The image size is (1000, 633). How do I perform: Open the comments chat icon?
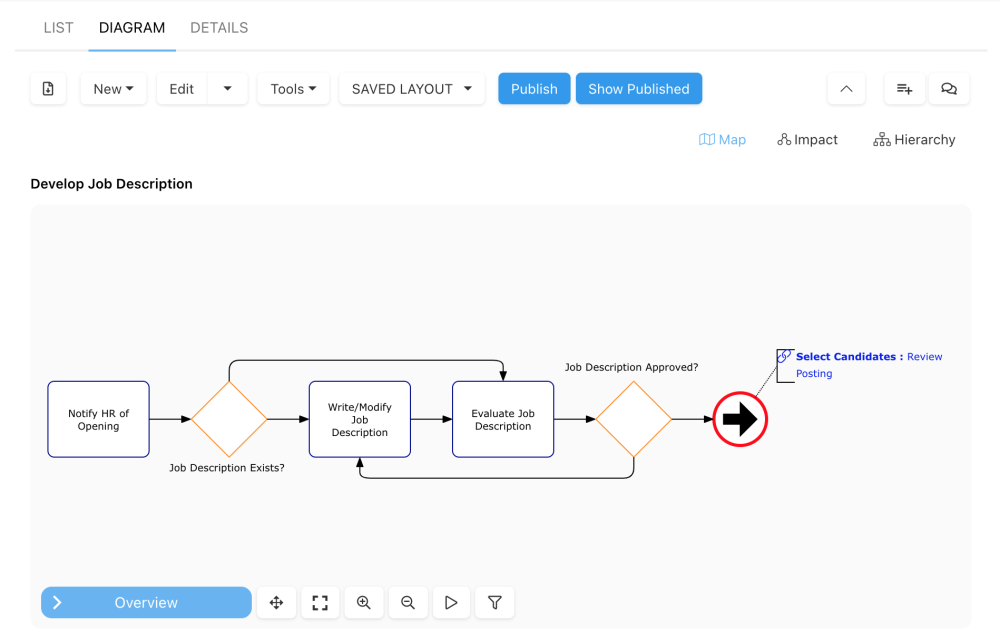click(x=949, y=89)
